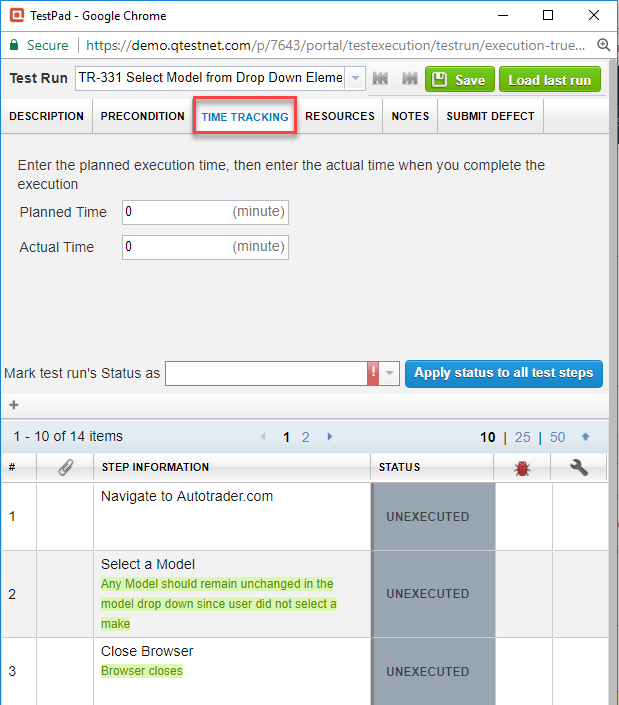Click the next page arrow in pager

click(x=330, y=437)
